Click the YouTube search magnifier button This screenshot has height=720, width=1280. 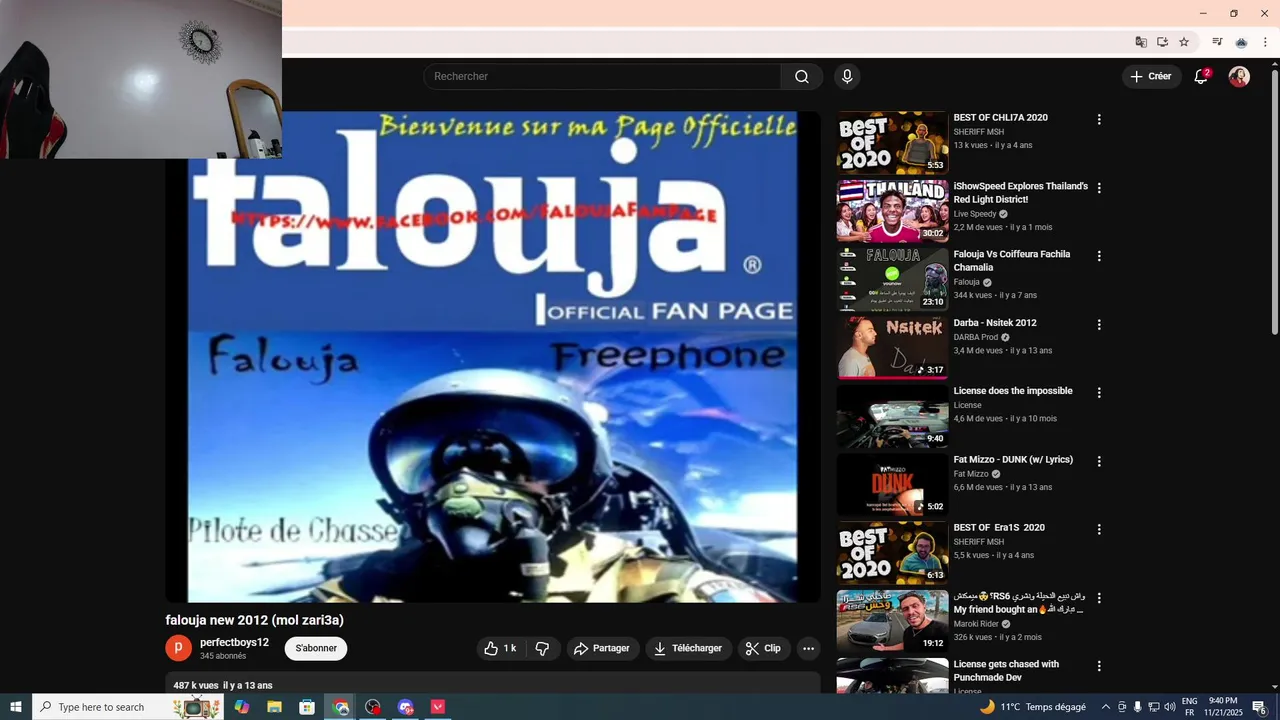[802, 77]
